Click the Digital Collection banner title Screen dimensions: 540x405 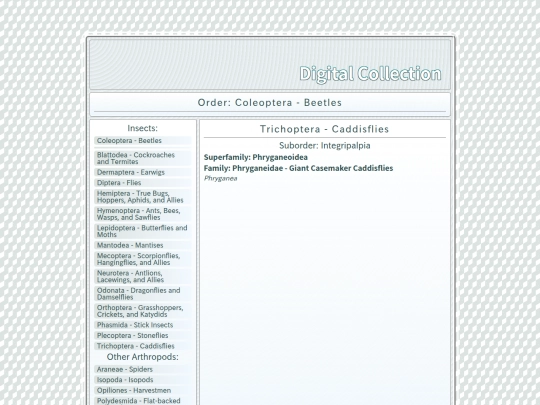(370, 74)
